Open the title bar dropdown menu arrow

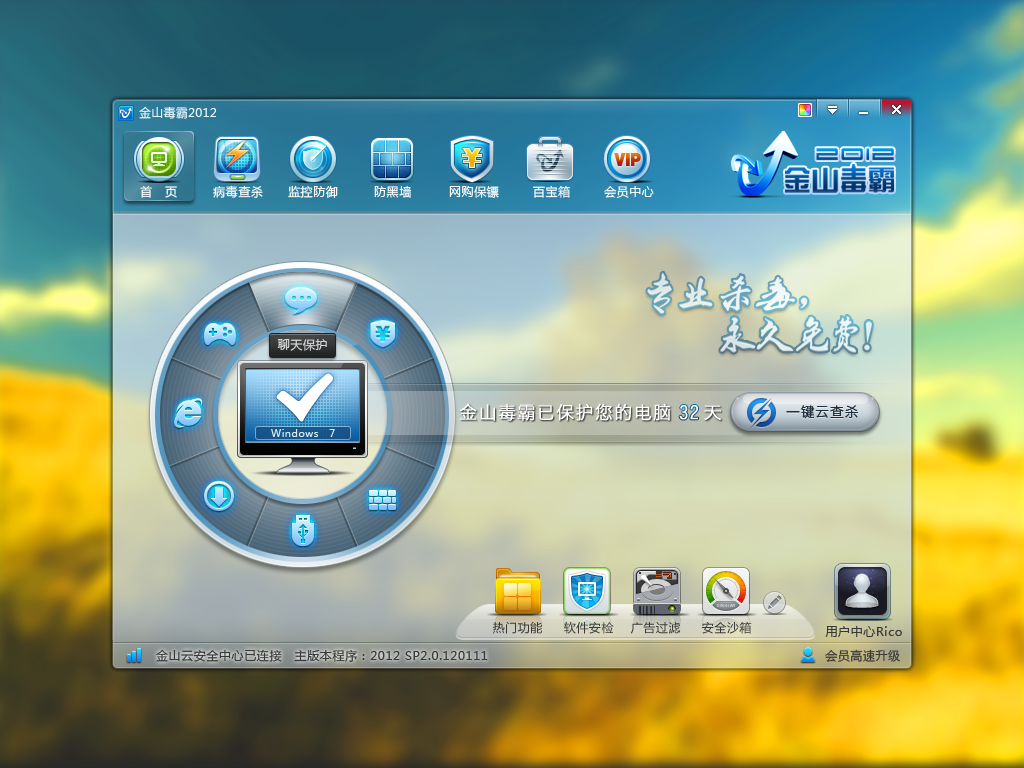(x=832, y=110)
